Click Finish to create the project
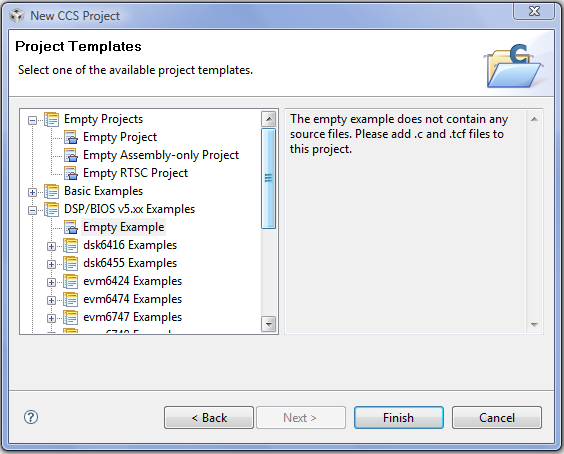 coord(399,418)
